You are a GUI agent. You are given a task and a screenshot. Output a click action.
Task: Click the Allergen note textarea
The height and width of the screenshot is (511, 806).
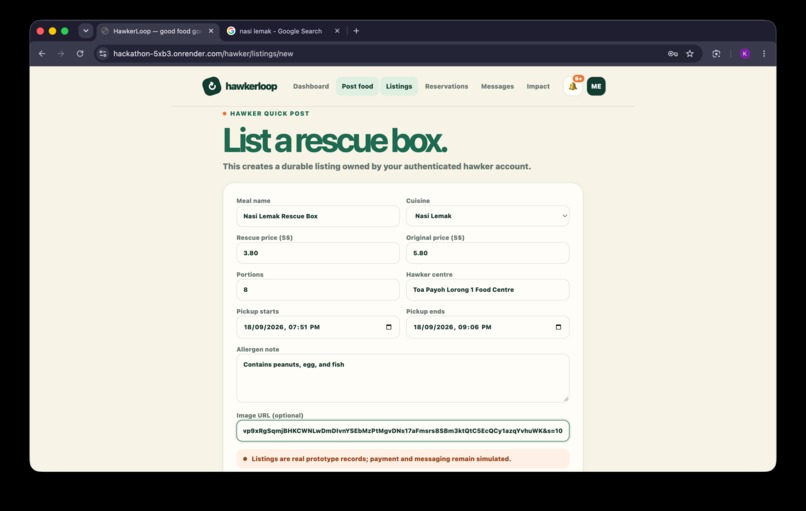[x=402, y=378]
